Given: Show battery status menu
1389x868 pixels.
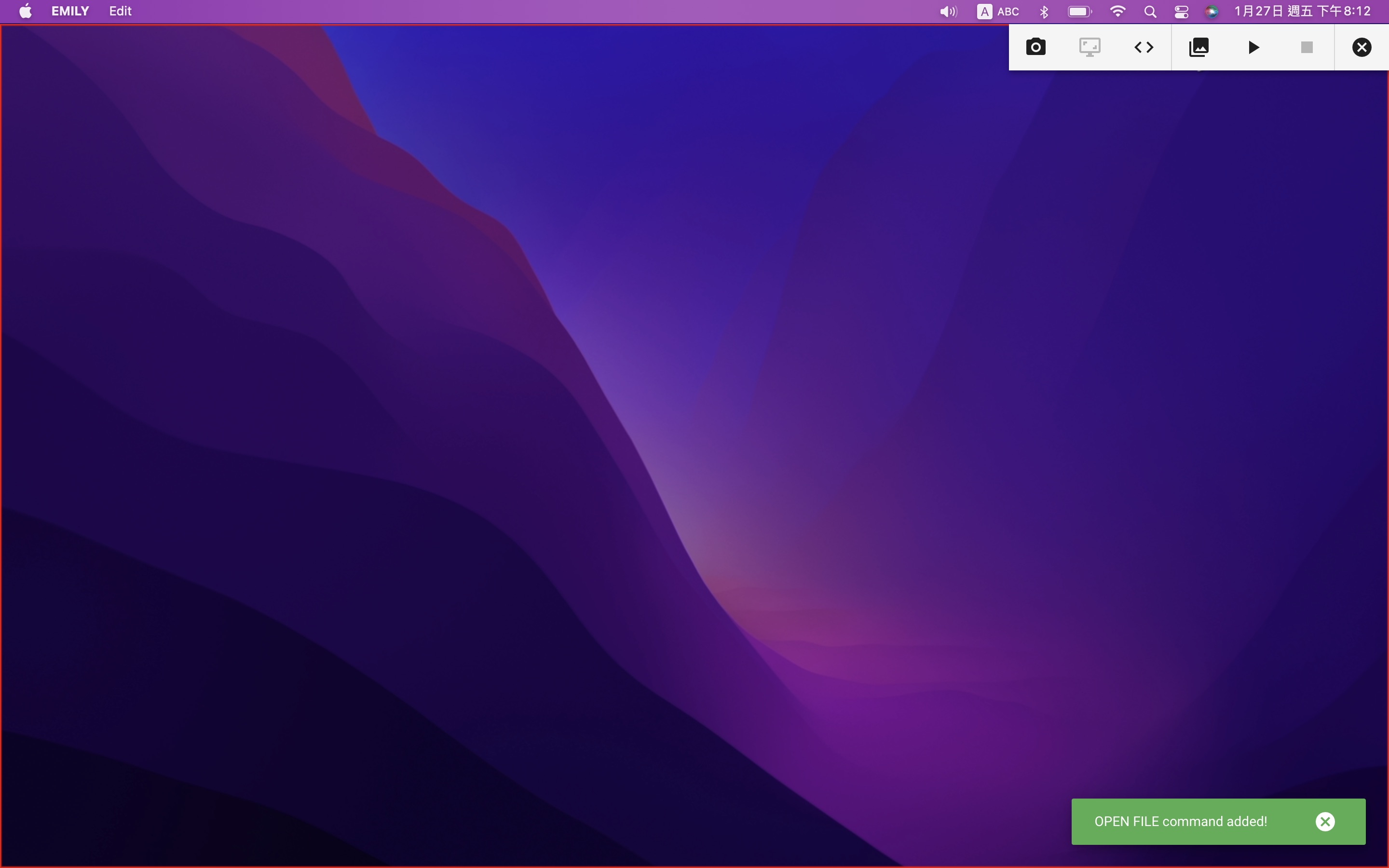Looking at the screenshot, I should [x=1079, y=12].
